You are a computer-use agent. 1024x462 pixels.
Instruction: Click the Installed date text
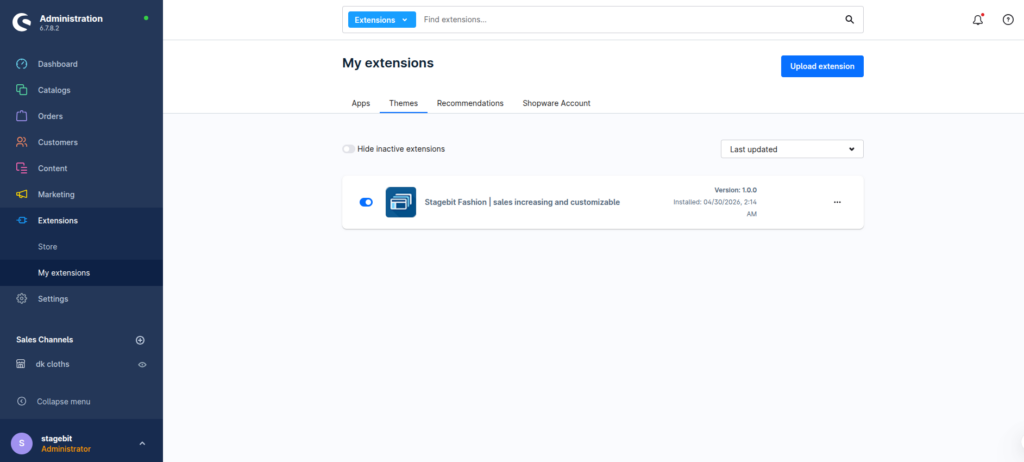715,208
